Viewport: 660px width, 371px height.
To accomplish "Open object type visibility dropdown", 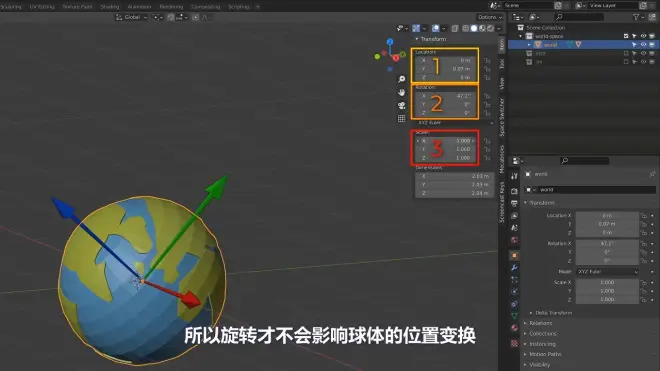I will [x=402, y=28].
